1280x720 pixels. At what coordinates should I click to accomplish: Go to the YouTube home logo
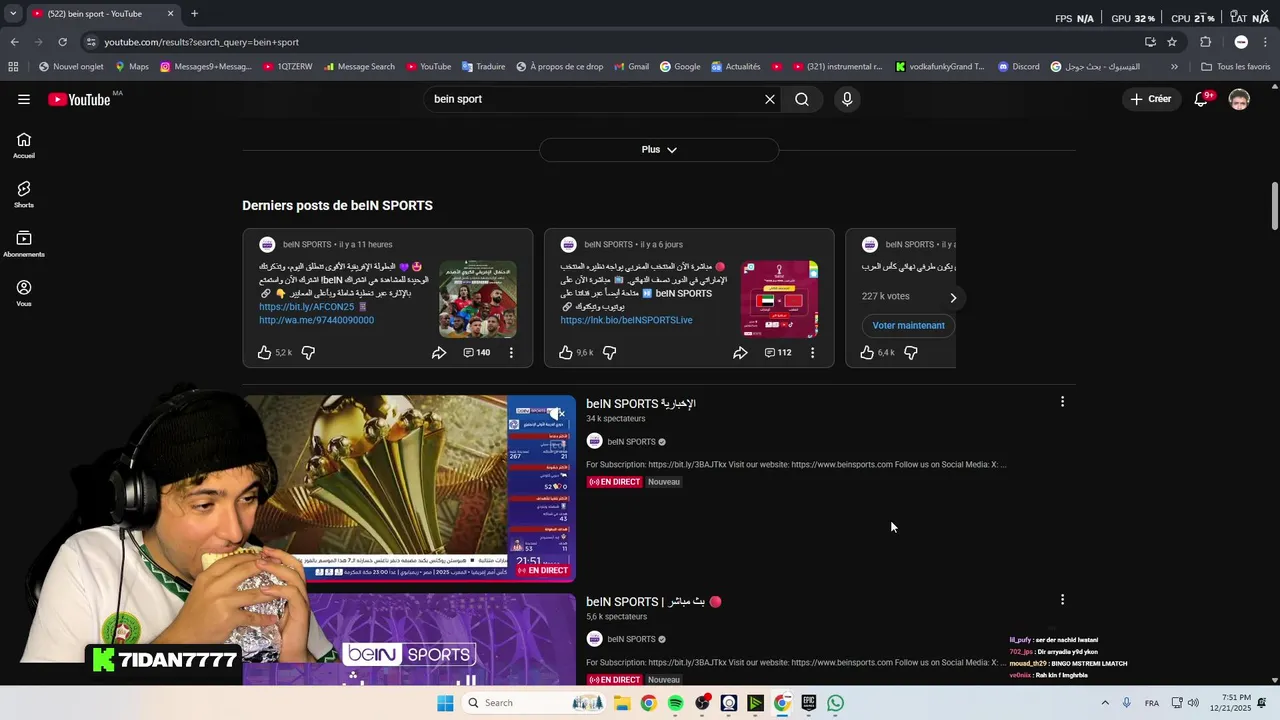pos(79,99)
